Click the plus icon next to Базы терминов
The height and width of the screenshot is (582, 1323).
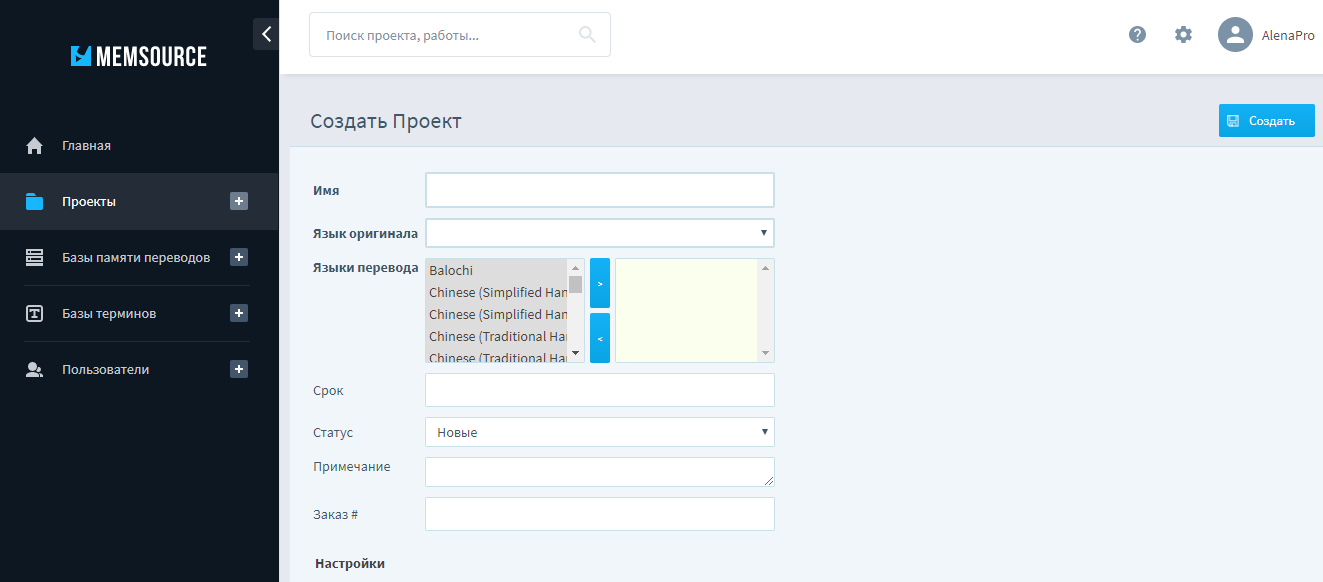pos(239,313)
